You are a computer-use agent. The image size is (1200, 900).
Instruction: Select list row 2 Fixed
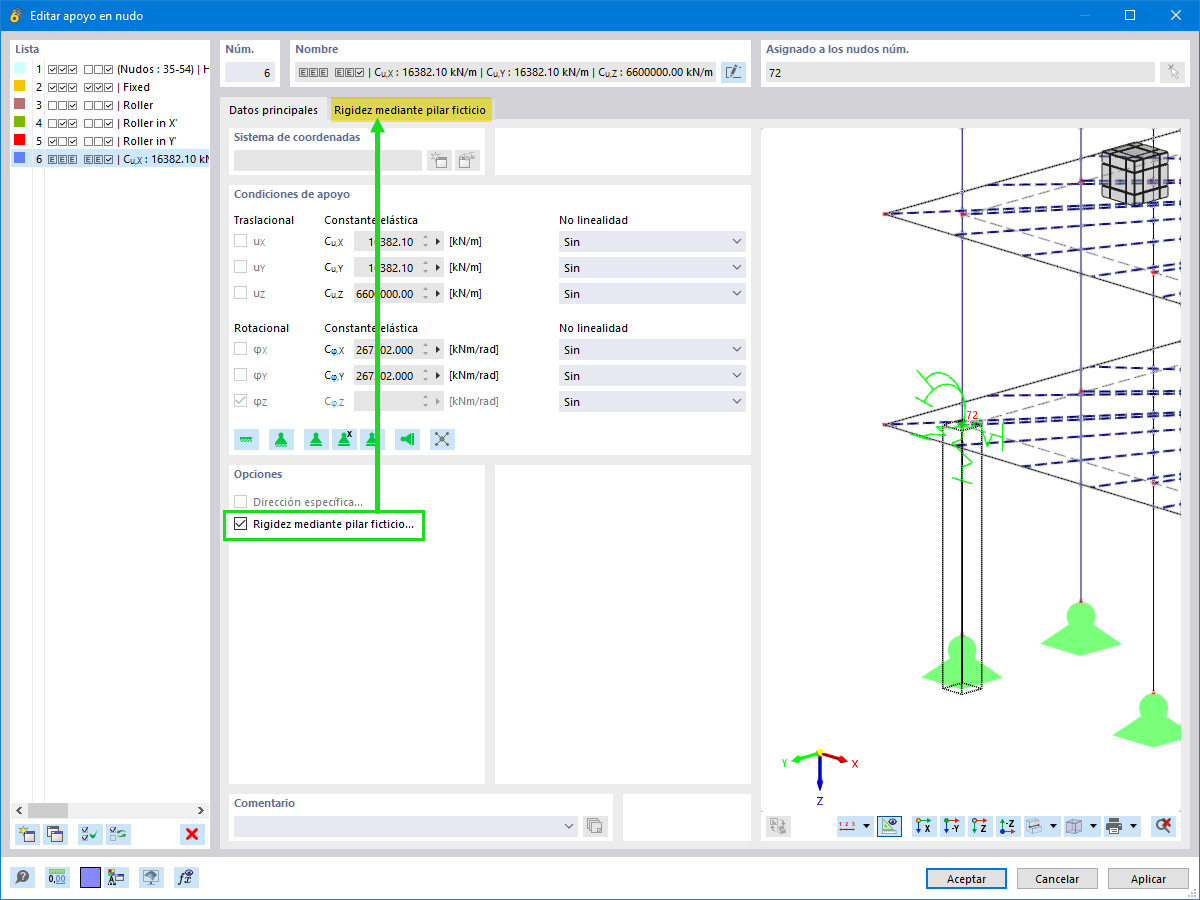[x=111, y=87]
